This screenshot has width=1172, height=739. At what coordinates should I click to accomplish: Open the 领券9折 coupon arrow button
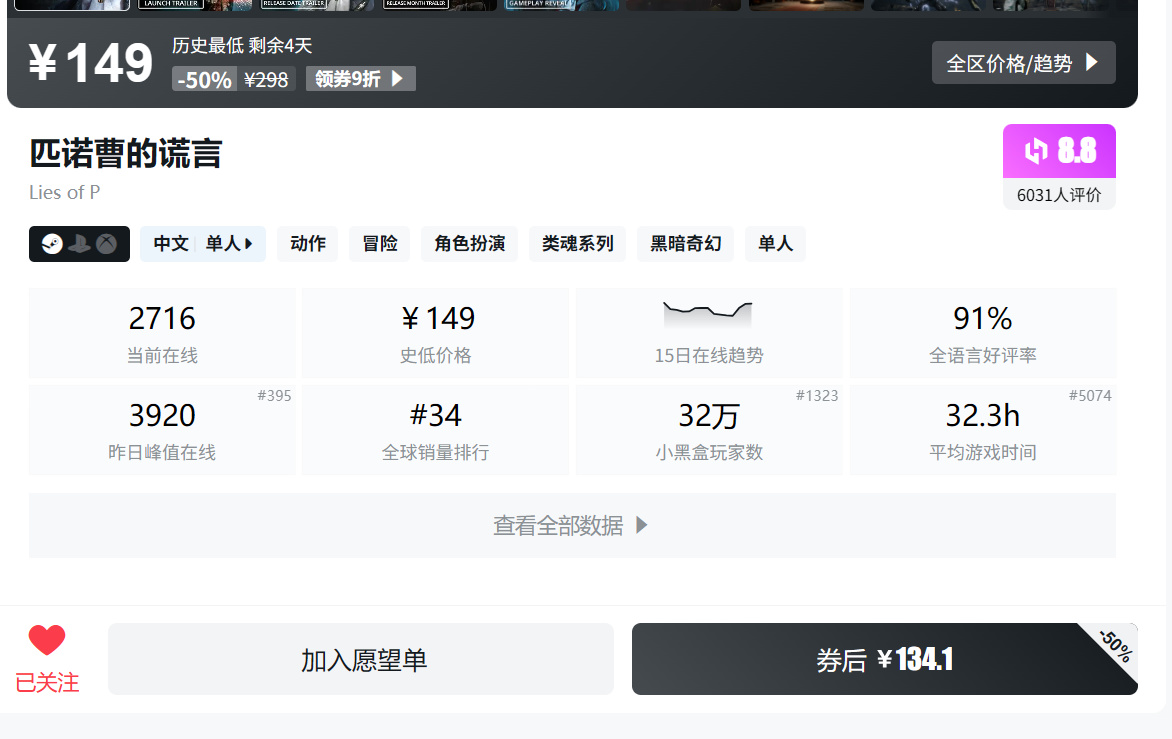pyautogui.click(x=360, y=79)
